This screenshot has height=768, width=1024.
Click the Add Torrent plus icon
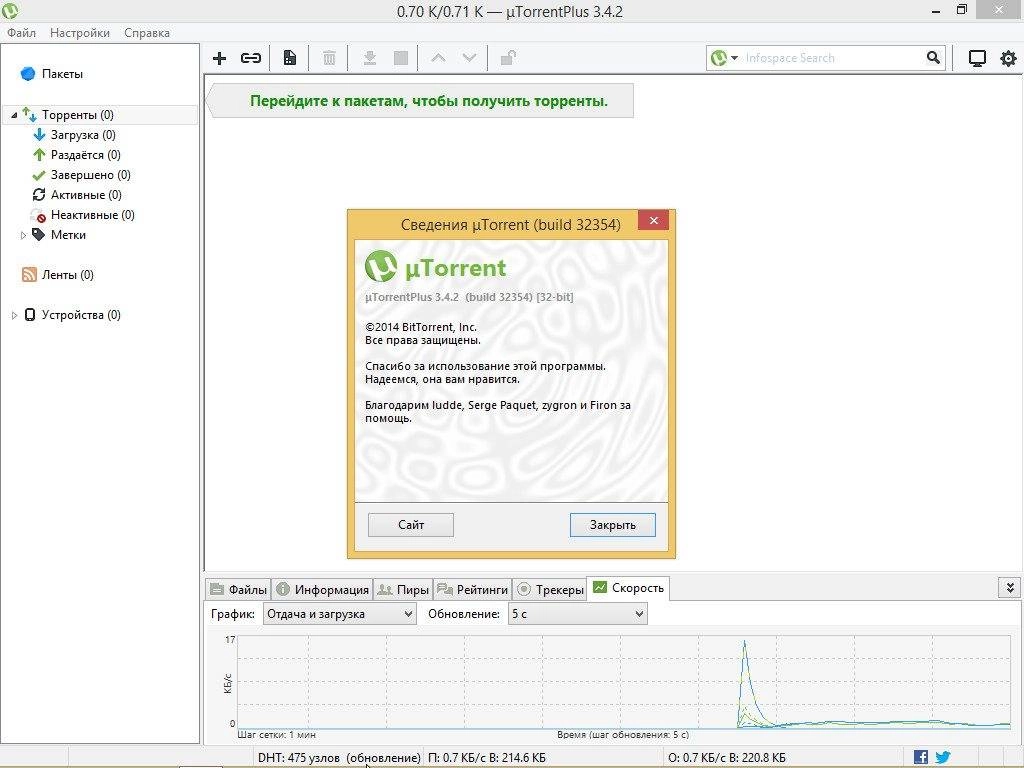(219, 58)
